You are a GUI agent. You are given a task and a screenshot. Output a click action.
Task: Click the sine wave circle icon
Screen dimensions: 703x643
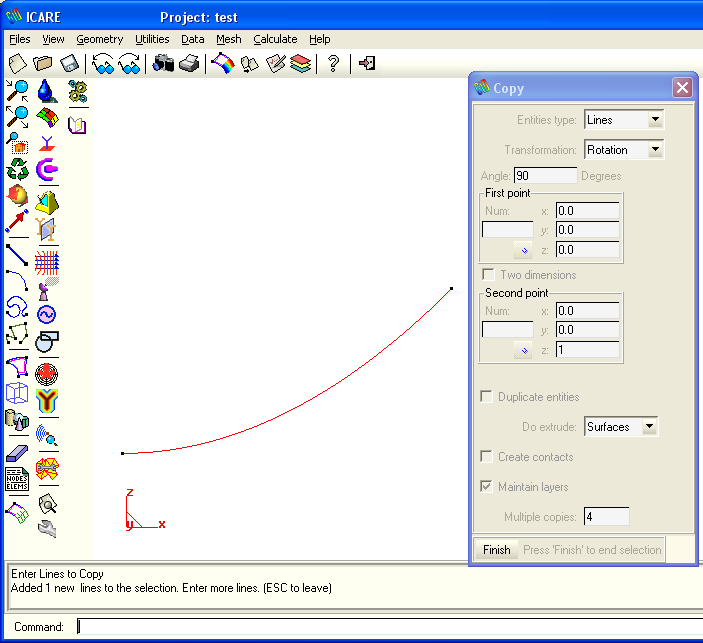(47, 315)
